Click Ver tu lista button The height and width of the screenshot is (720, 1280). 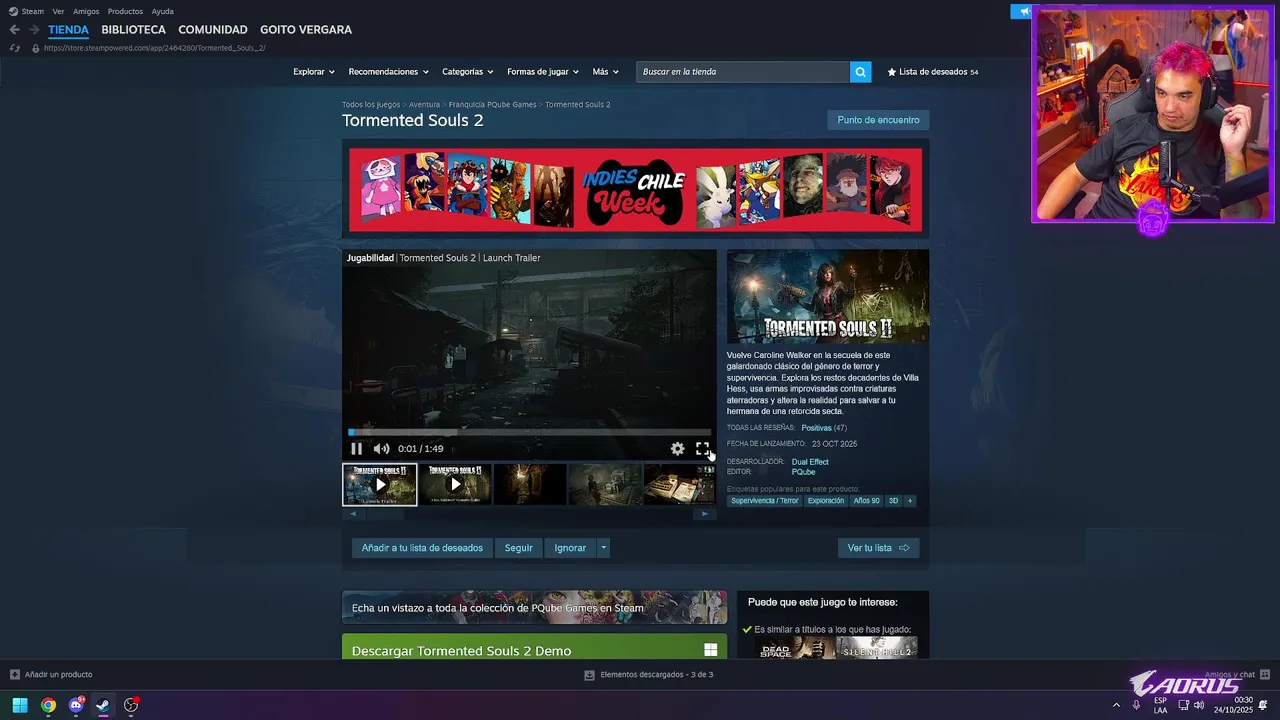point(878,548)
